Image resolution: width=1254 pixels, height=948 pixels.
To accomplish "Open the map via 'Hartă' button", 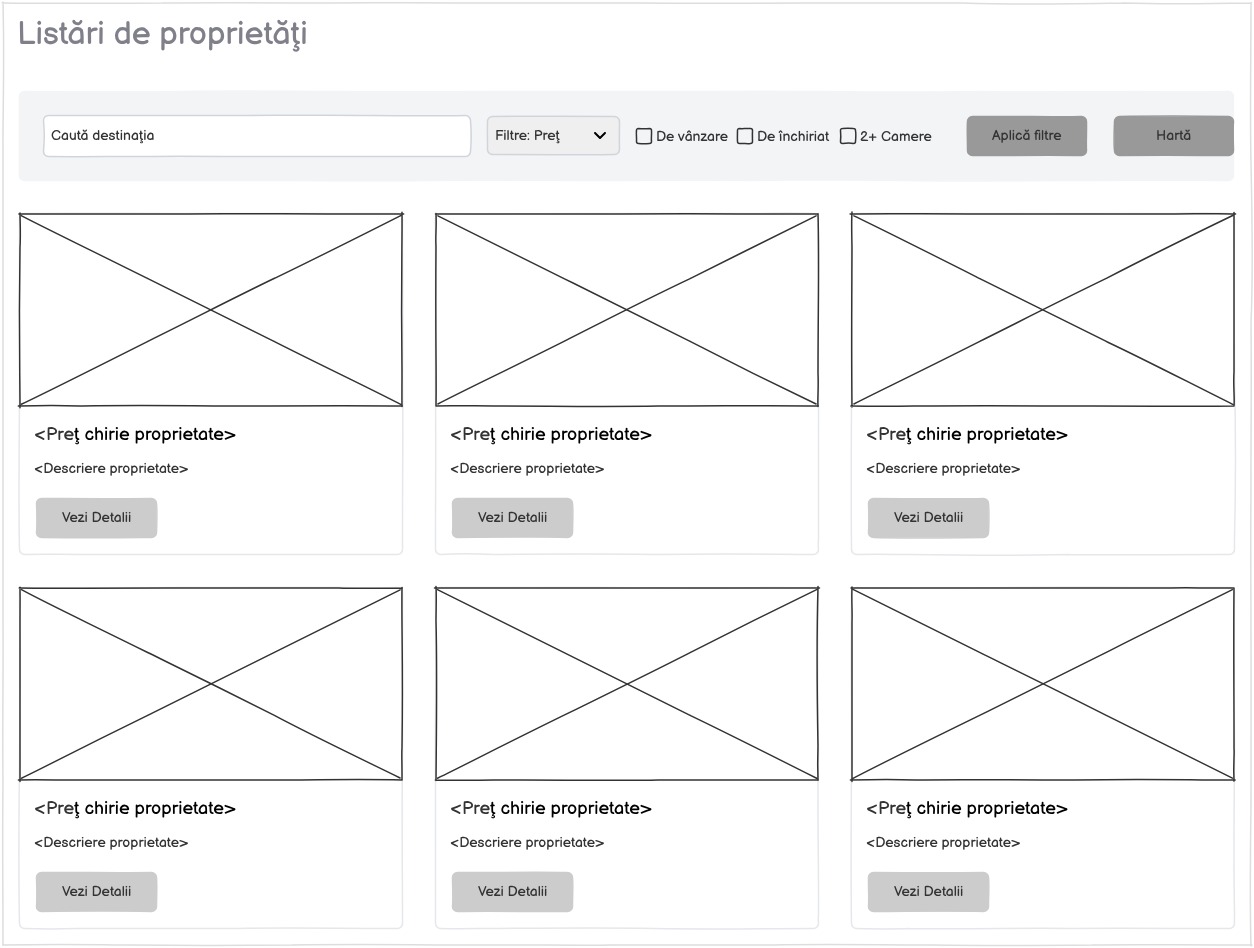I will (x=1173, y=136).
